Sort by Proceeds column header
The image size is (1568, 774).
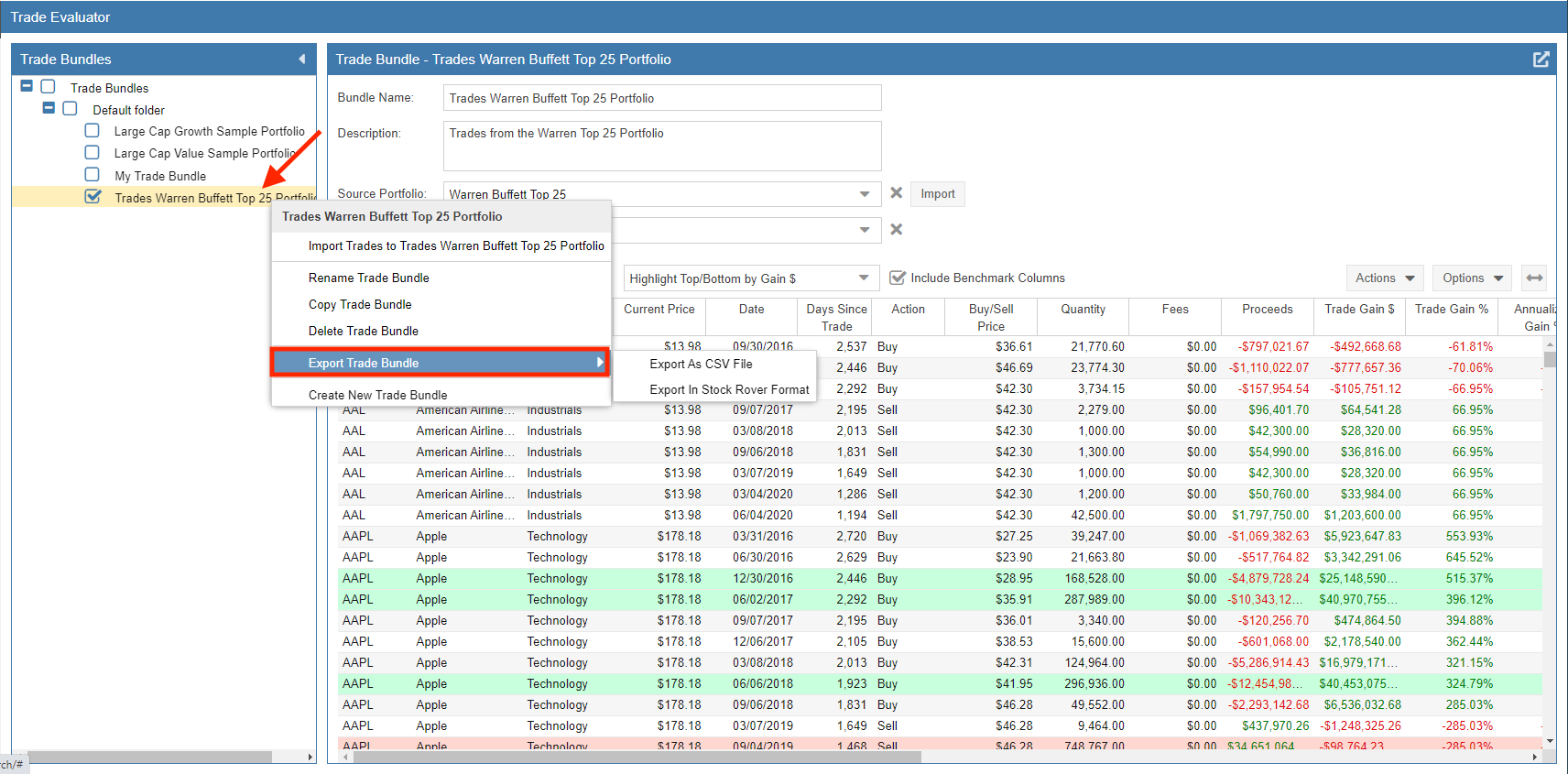coord(1268,317)
